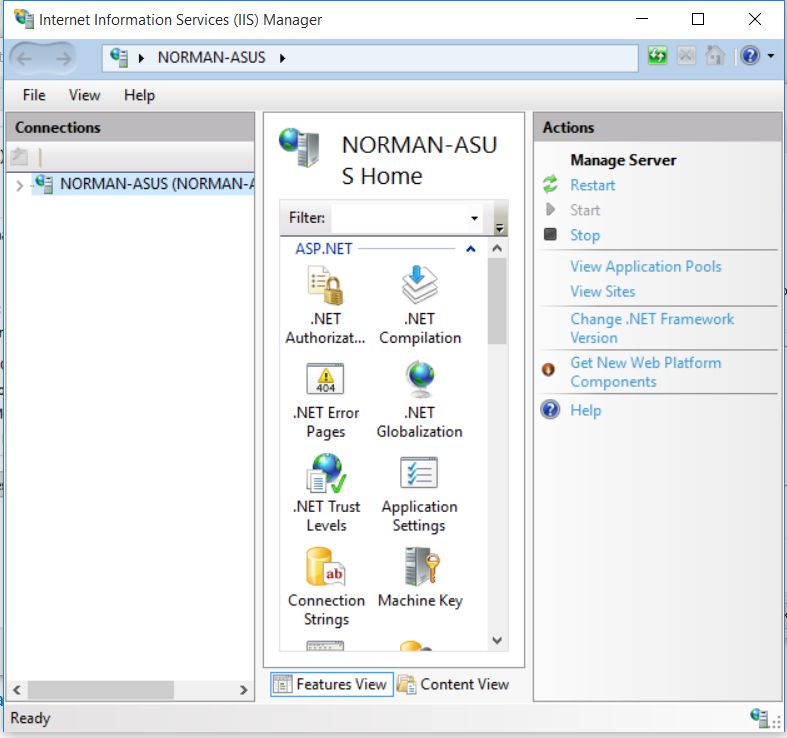Click the green Refresh Page toolbar icon
Screen dimensions: 787x738
(658, 55)
